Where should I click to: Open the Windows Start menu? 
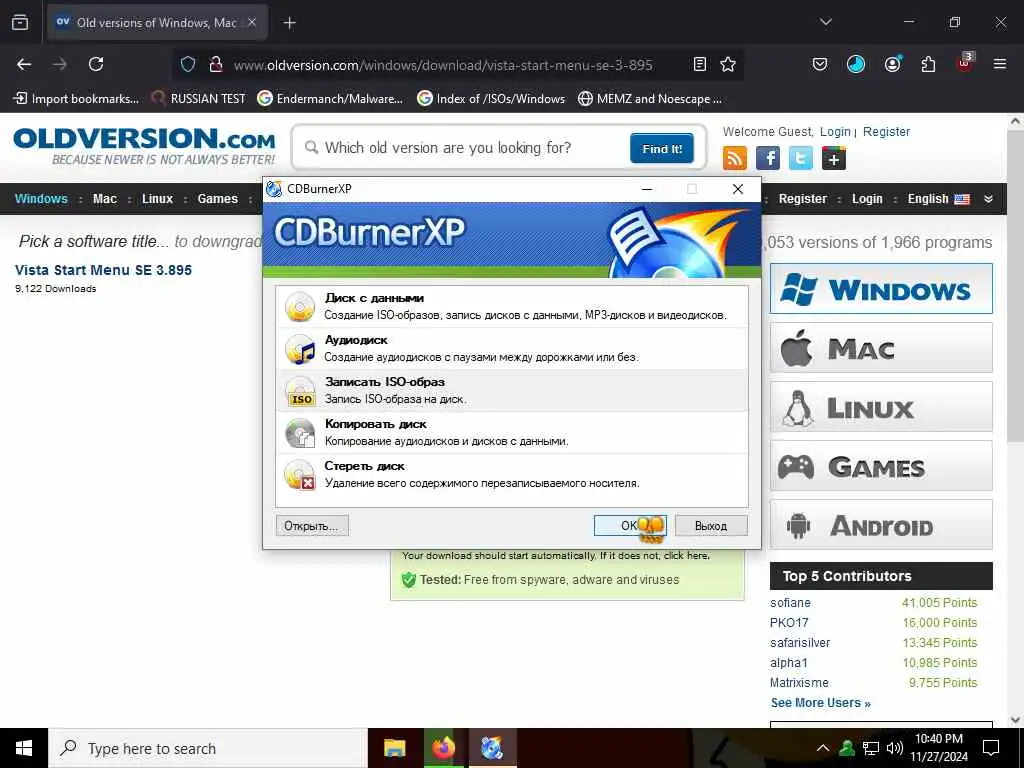[24, 748]
